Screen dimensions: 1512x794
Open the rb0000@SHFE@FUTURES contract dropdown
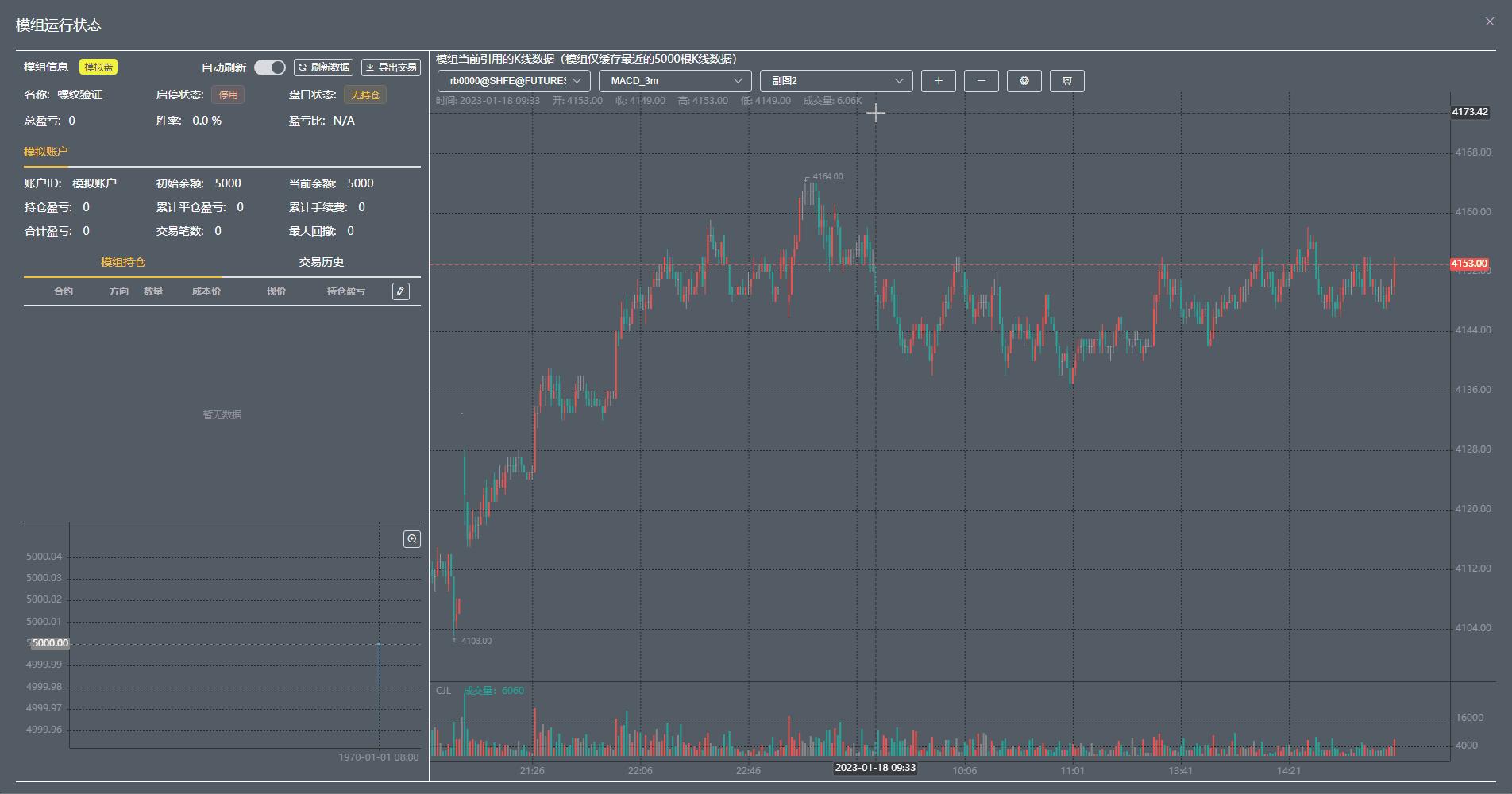(514, 81)
